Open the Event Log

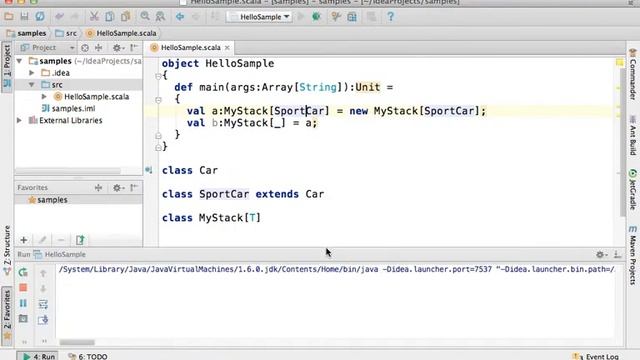pos(596,356)
